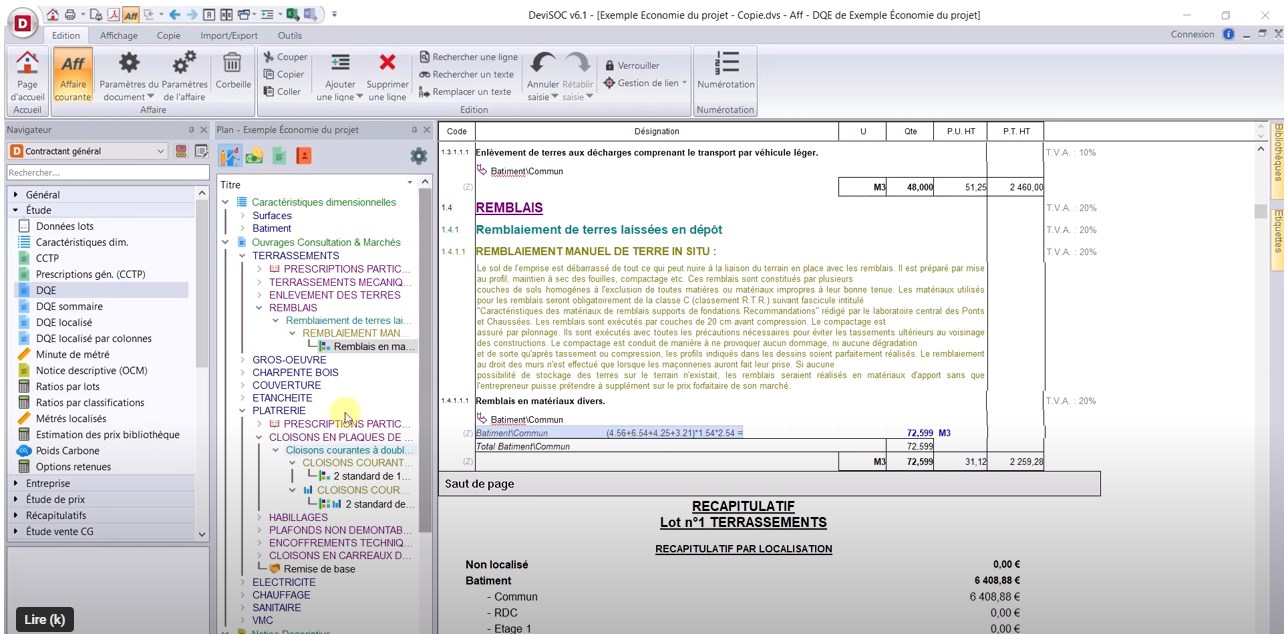
Task: Click the Numérotation icon in ribbon
Action: click(x=725, y=64)
